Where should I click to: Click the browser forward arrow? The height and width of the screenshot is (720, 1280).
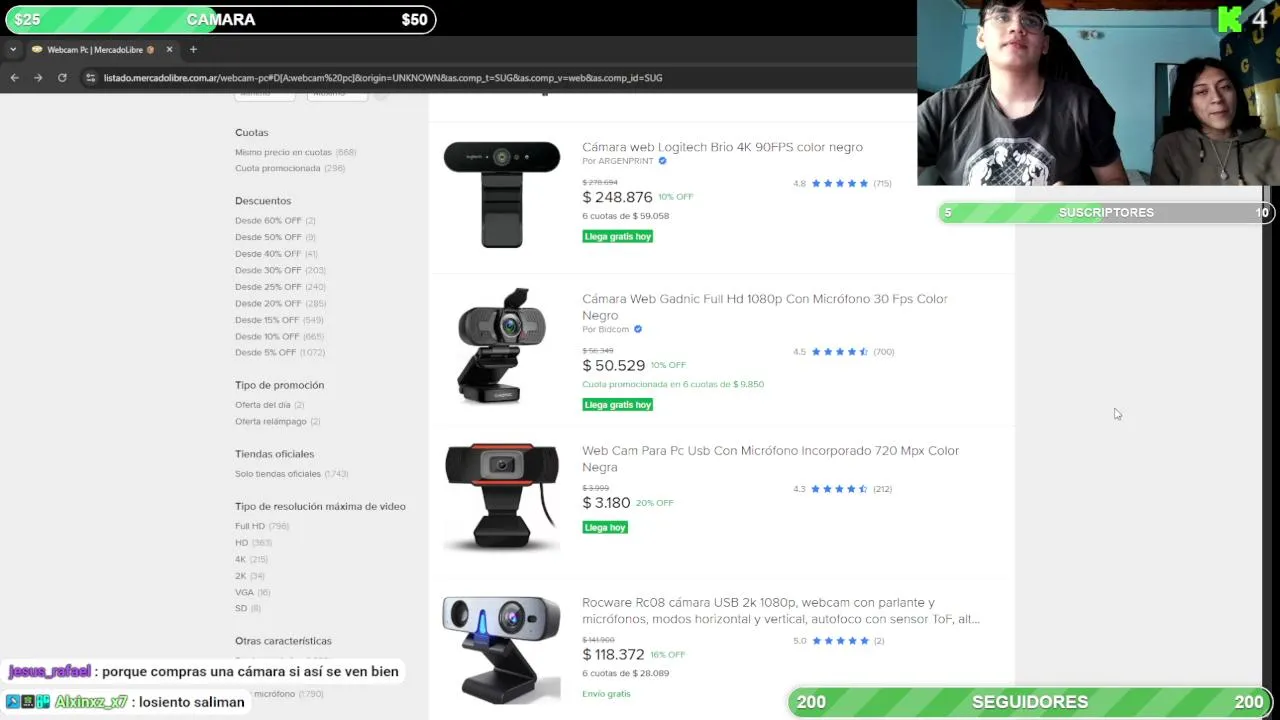coord(38,77)
